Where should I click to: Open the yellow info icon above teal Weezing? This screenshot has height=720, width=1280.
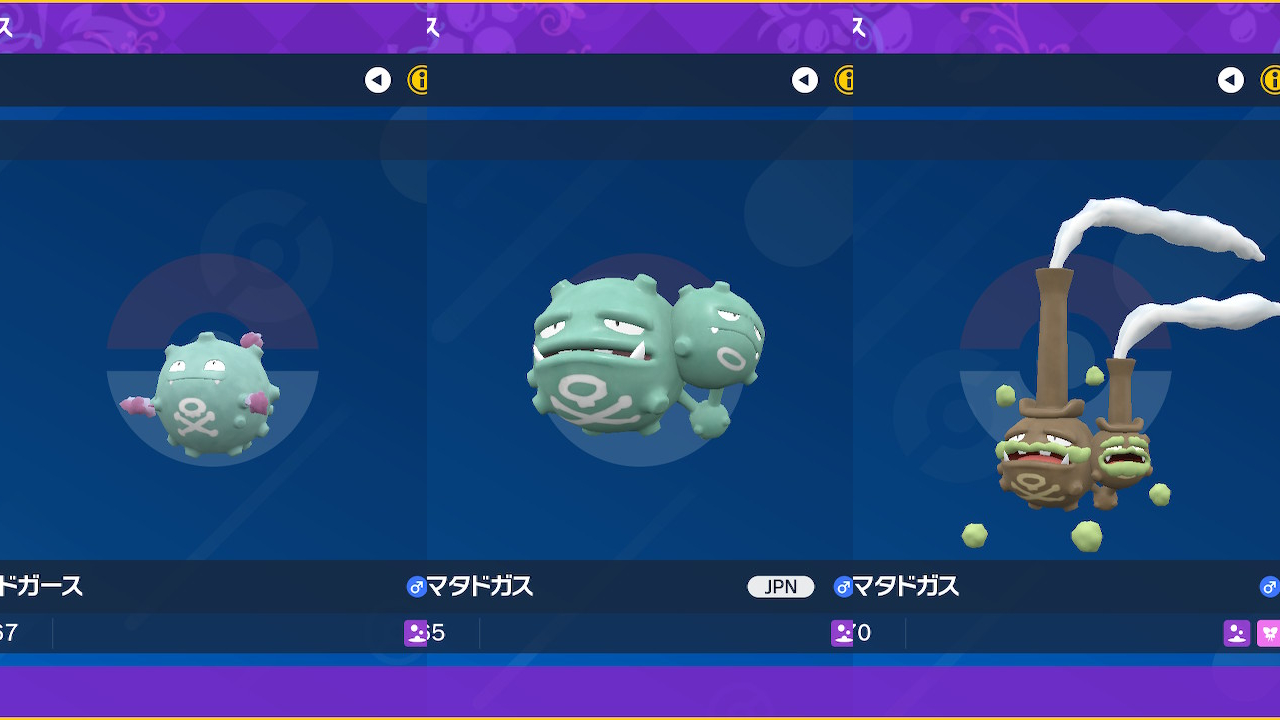coord(844,80)
